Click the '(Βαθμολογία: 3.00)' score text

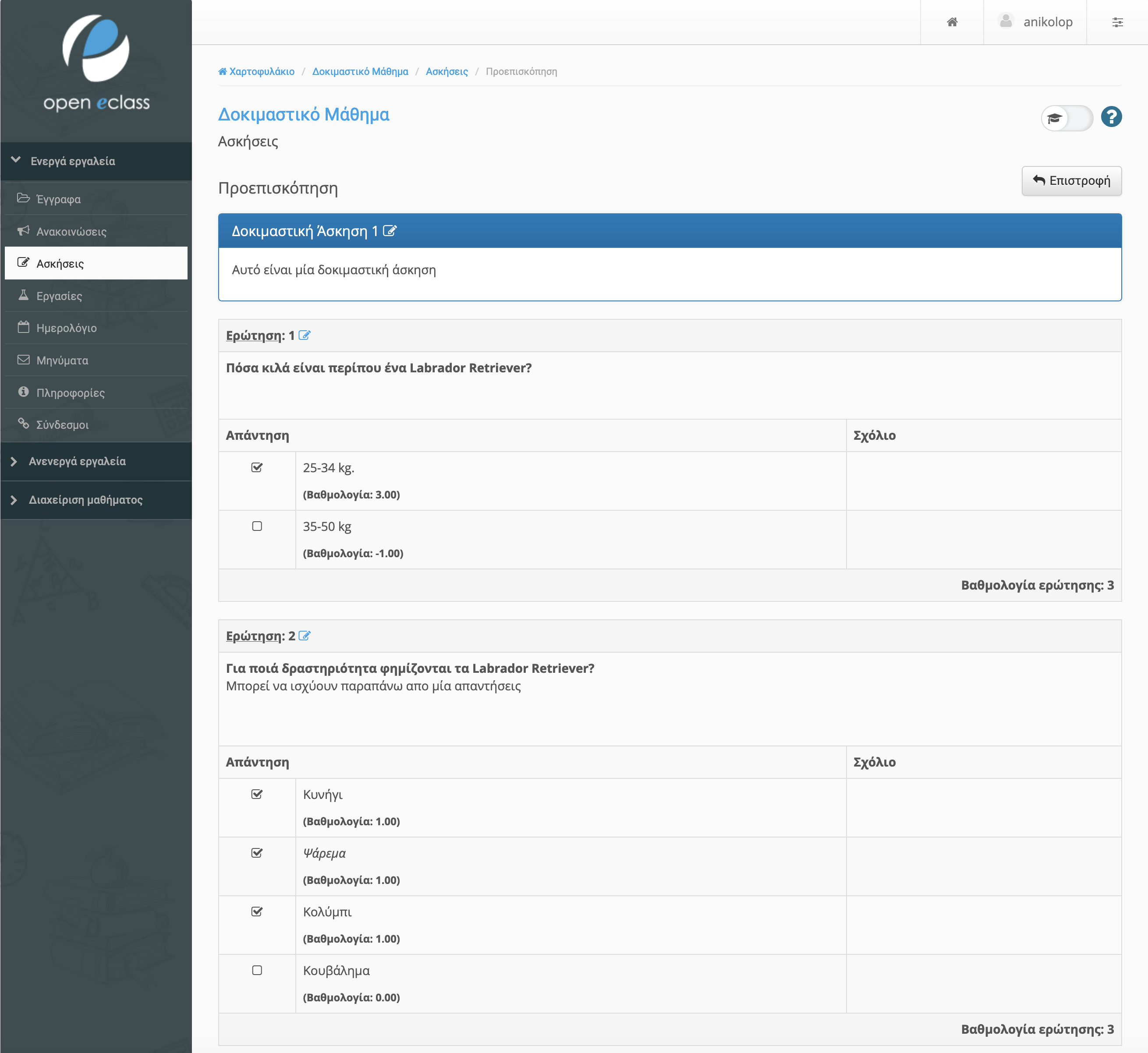[351, 494]
